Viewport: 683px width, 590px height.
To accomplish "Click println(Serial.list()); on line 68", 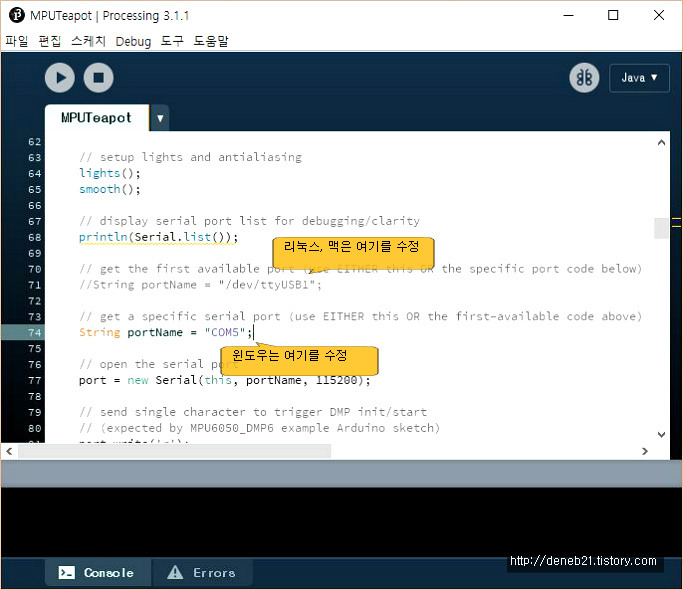I will click(159, 237).
